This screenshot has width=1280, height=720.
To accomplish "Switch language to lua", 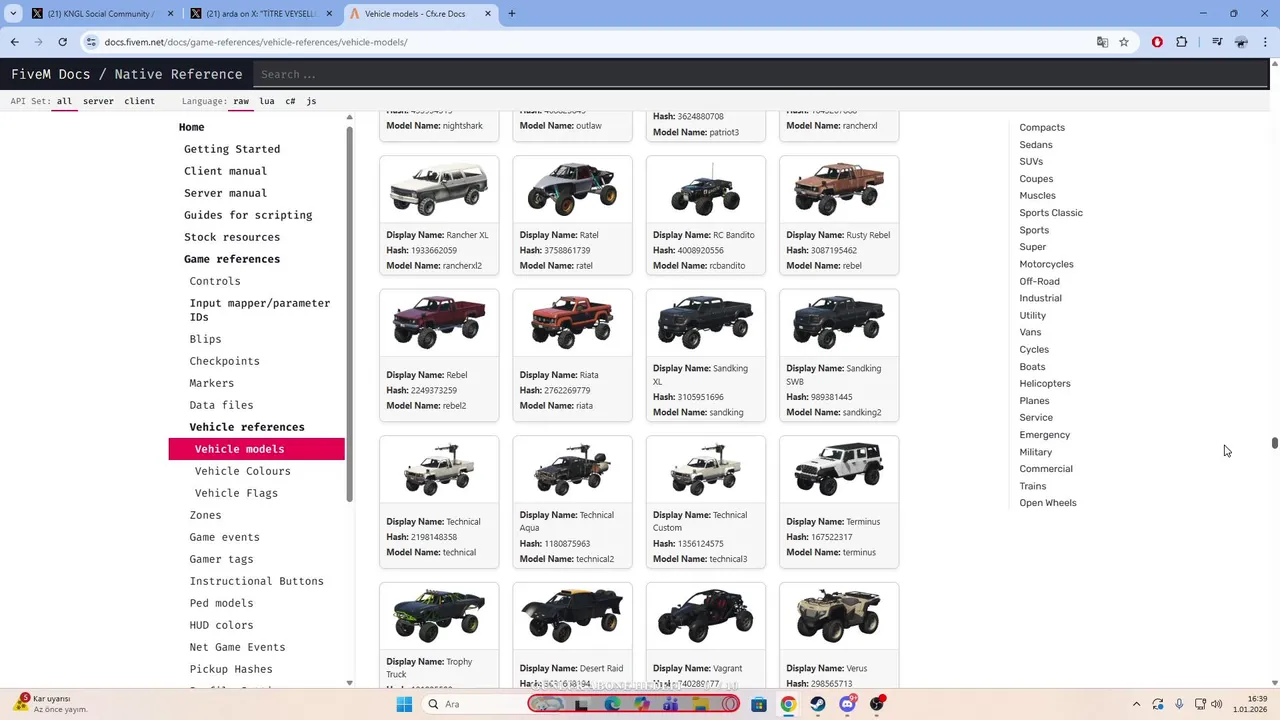I will (266, 101).
